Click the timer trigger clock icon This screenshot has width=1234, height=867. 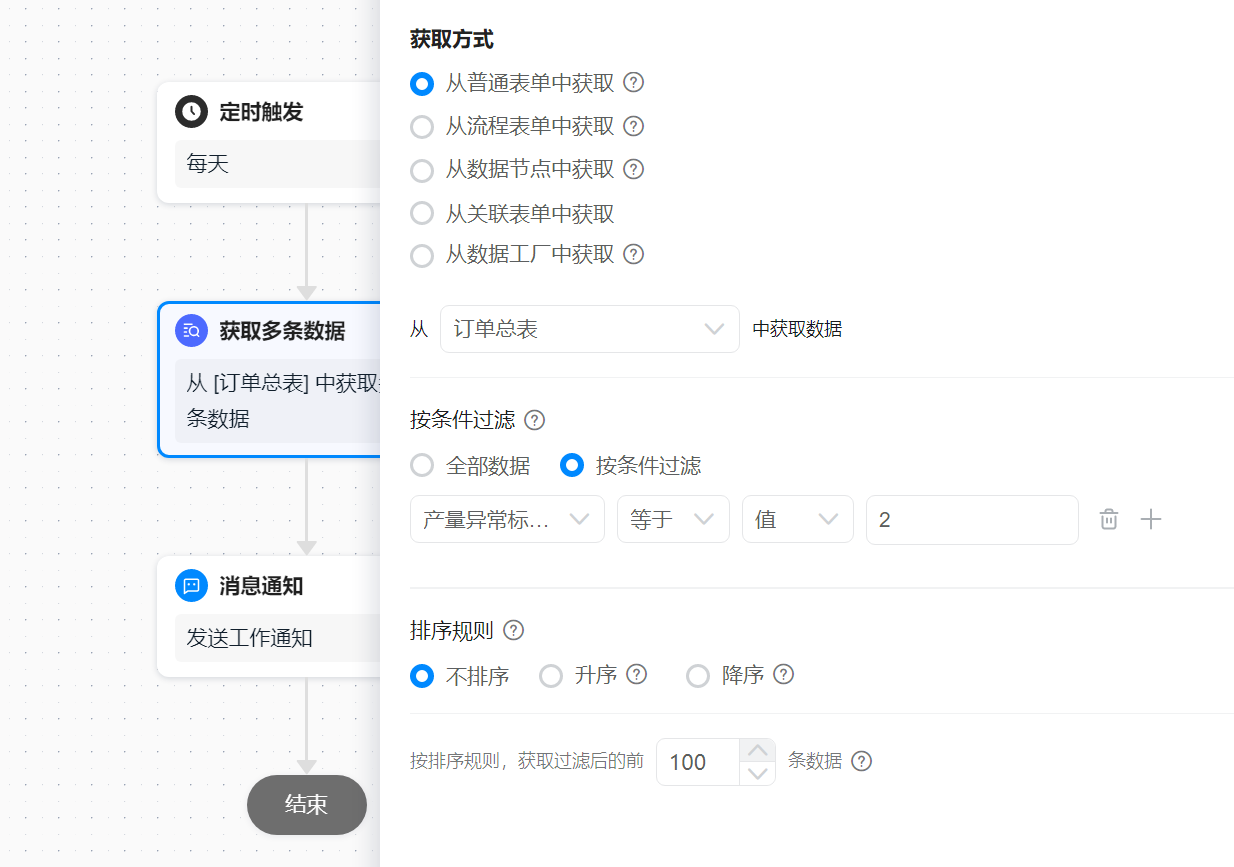(191, 112)
